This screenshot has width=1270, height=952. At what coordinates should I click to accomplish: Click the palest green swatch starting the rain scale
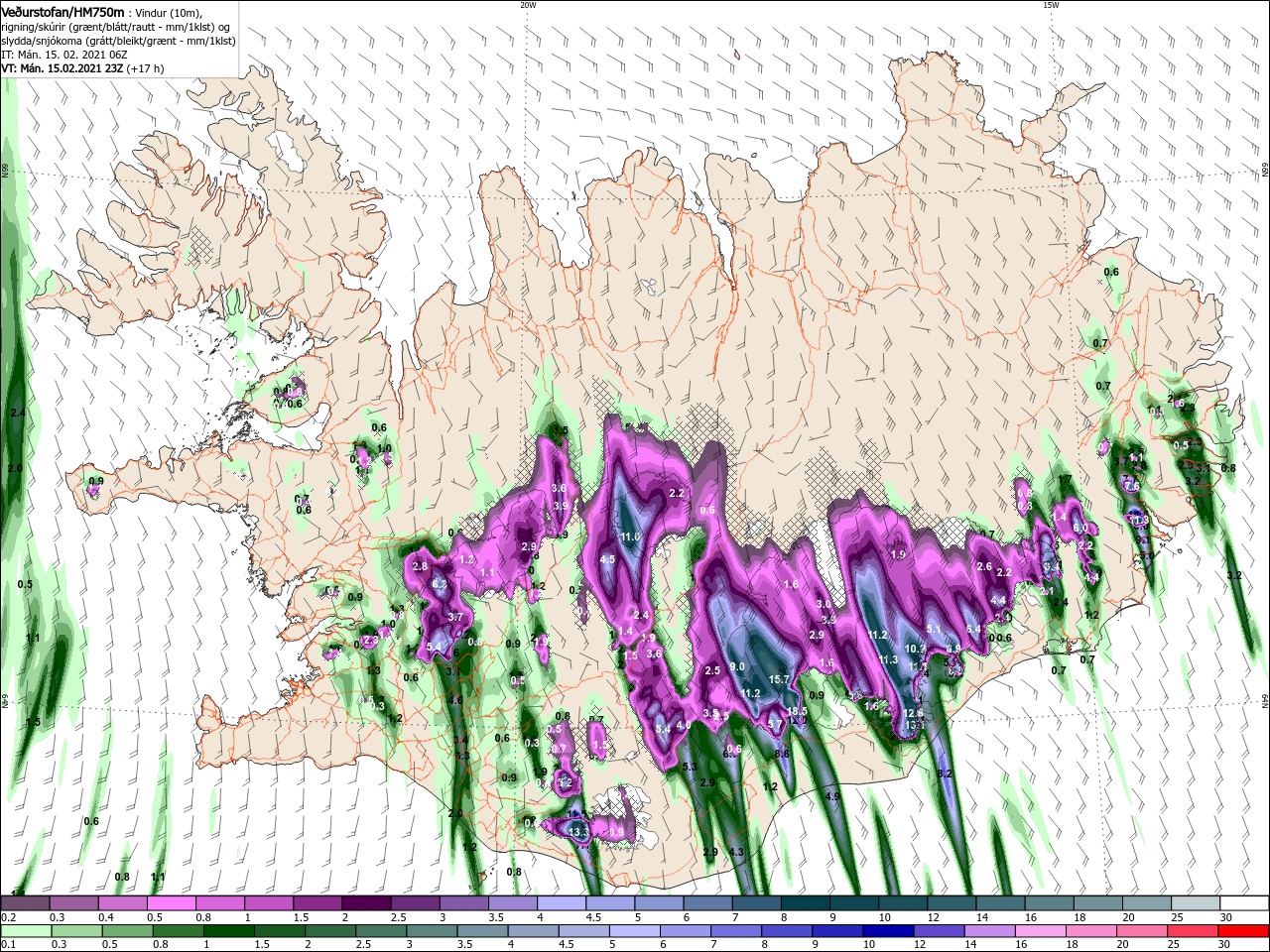tap(27, 931)
